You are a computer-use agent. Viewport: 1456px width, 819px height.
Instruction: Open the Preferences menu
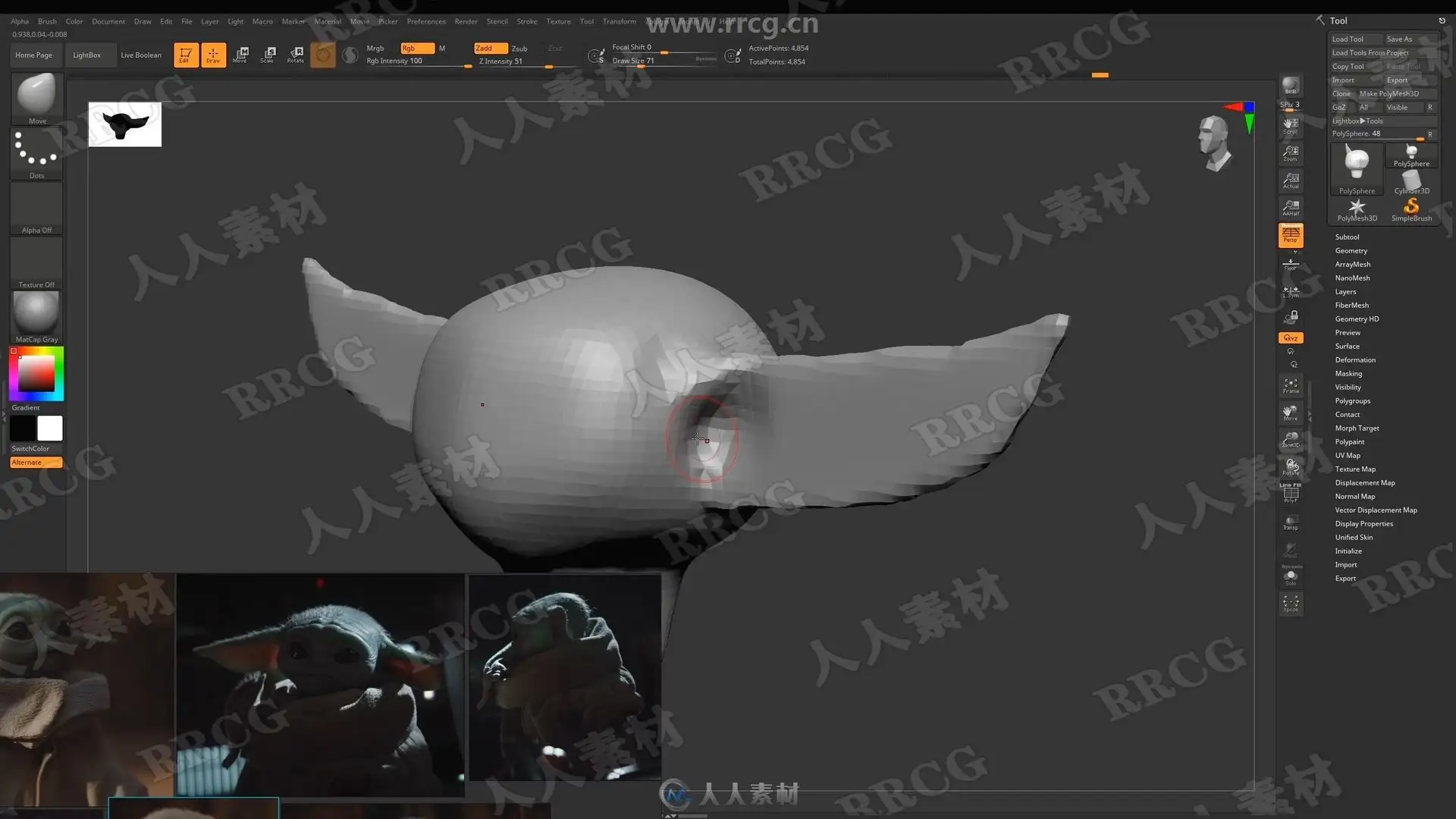tap(425, 21)
